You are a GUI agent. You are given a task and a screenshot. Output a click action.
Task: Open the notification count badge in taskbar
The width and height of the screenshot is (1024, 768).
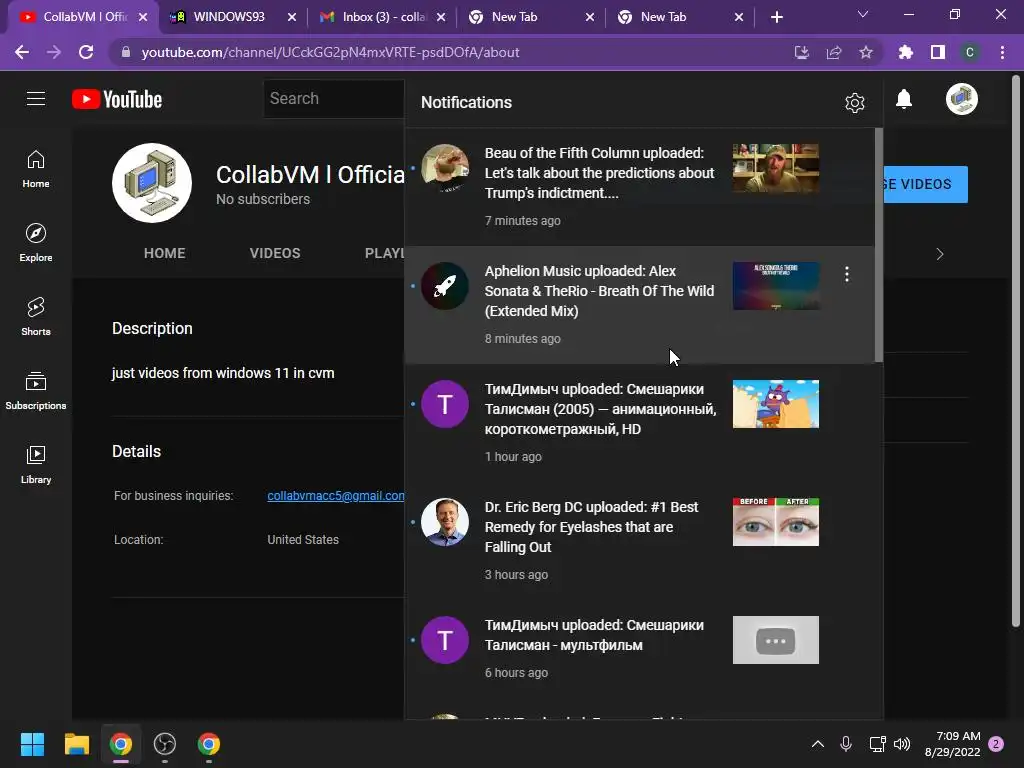(x=996, y=744)
